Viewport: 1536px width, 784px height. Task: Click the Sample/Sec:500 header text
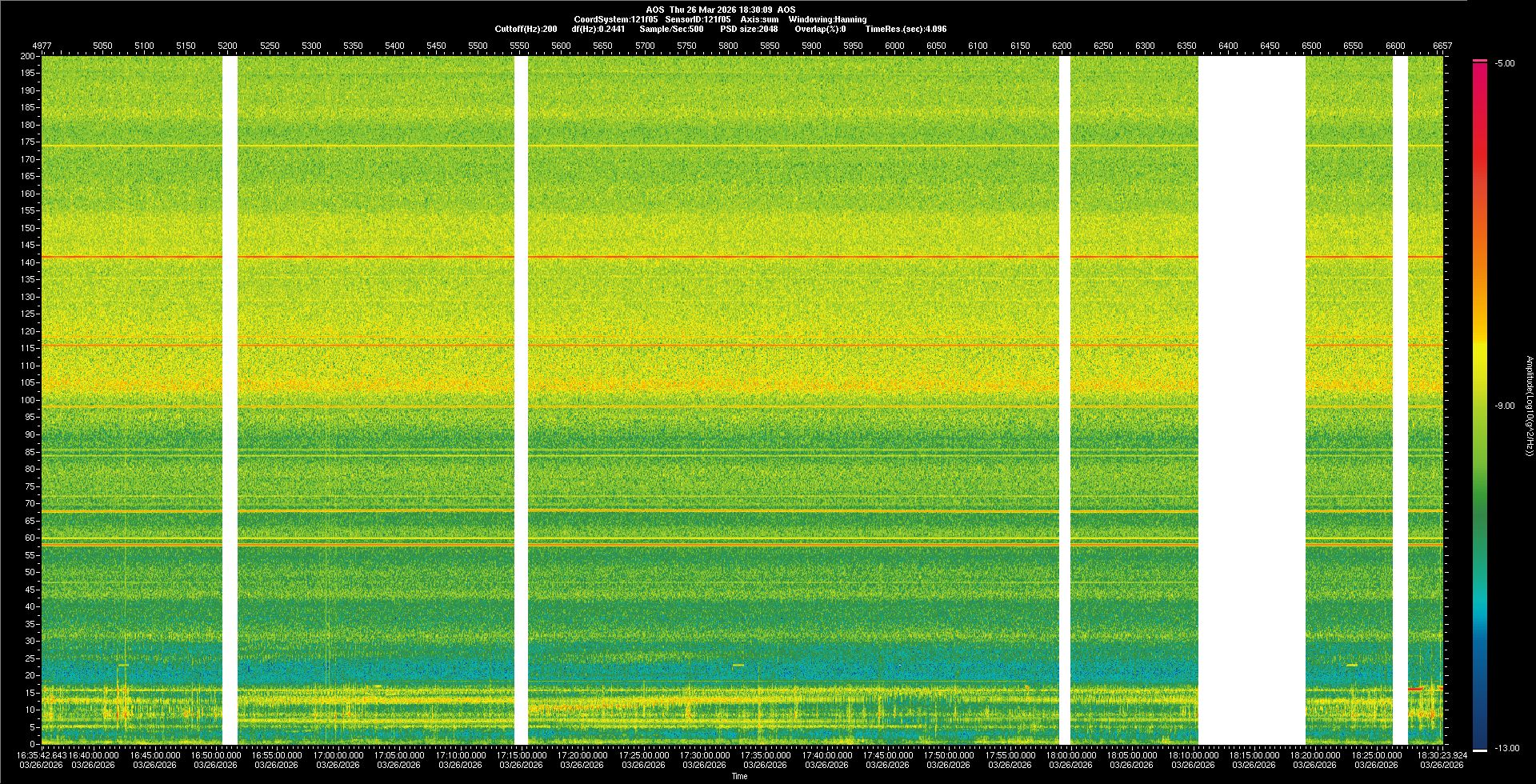coord(671,29)
